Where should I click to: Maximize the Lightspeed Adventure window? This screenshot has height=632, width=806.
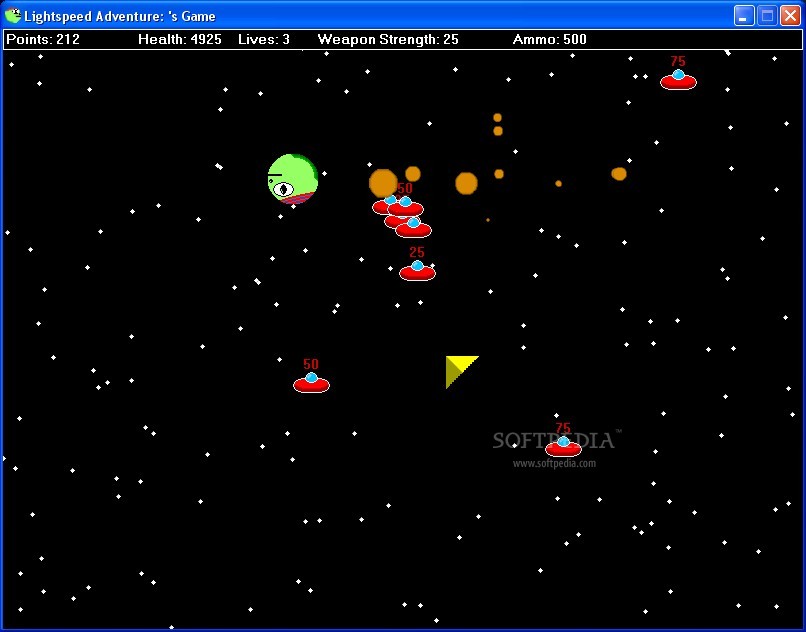tap(767, 15)
